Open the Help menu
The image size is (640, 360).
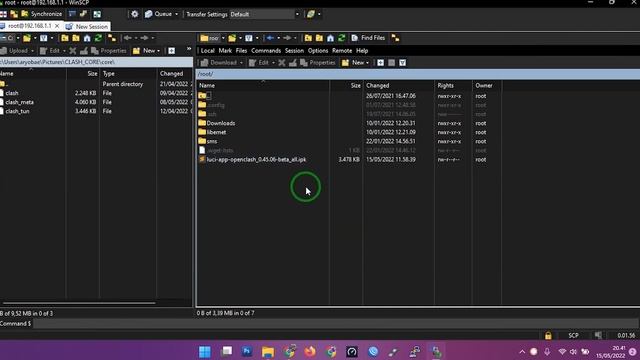(x=362, y=51)
